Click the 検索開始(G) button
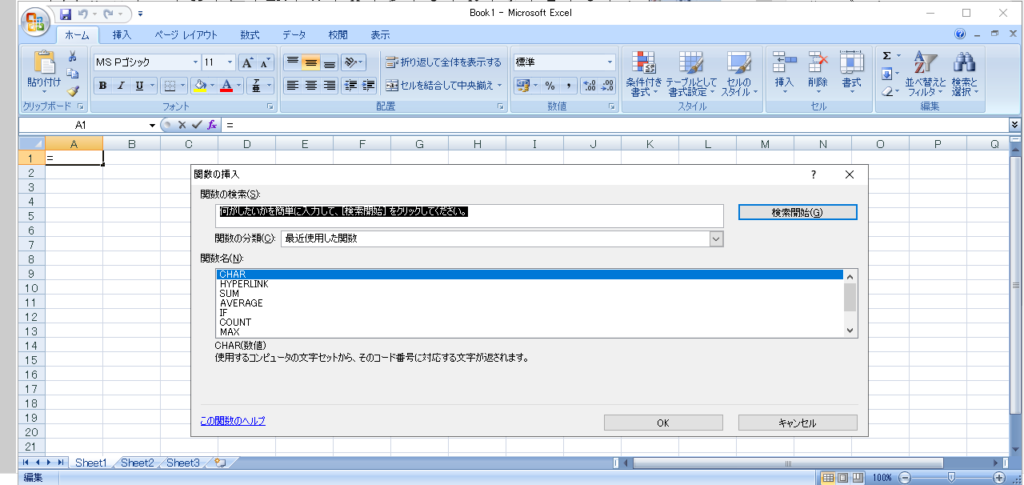This screenshot has width=1024, height=485. click(797, 212)
